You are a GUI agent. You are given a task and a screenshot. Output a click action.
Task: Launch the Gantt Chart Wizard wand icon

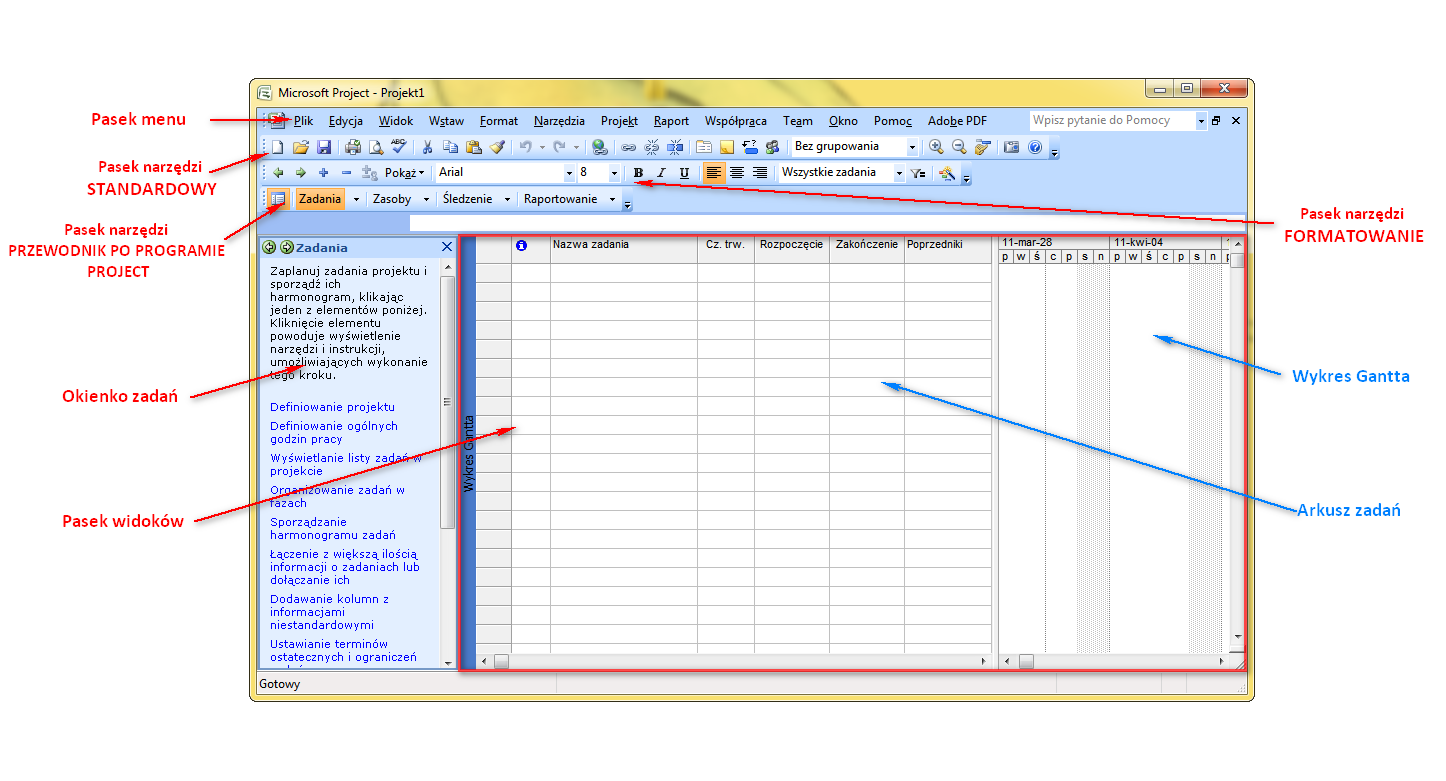[x=946, y=172]
